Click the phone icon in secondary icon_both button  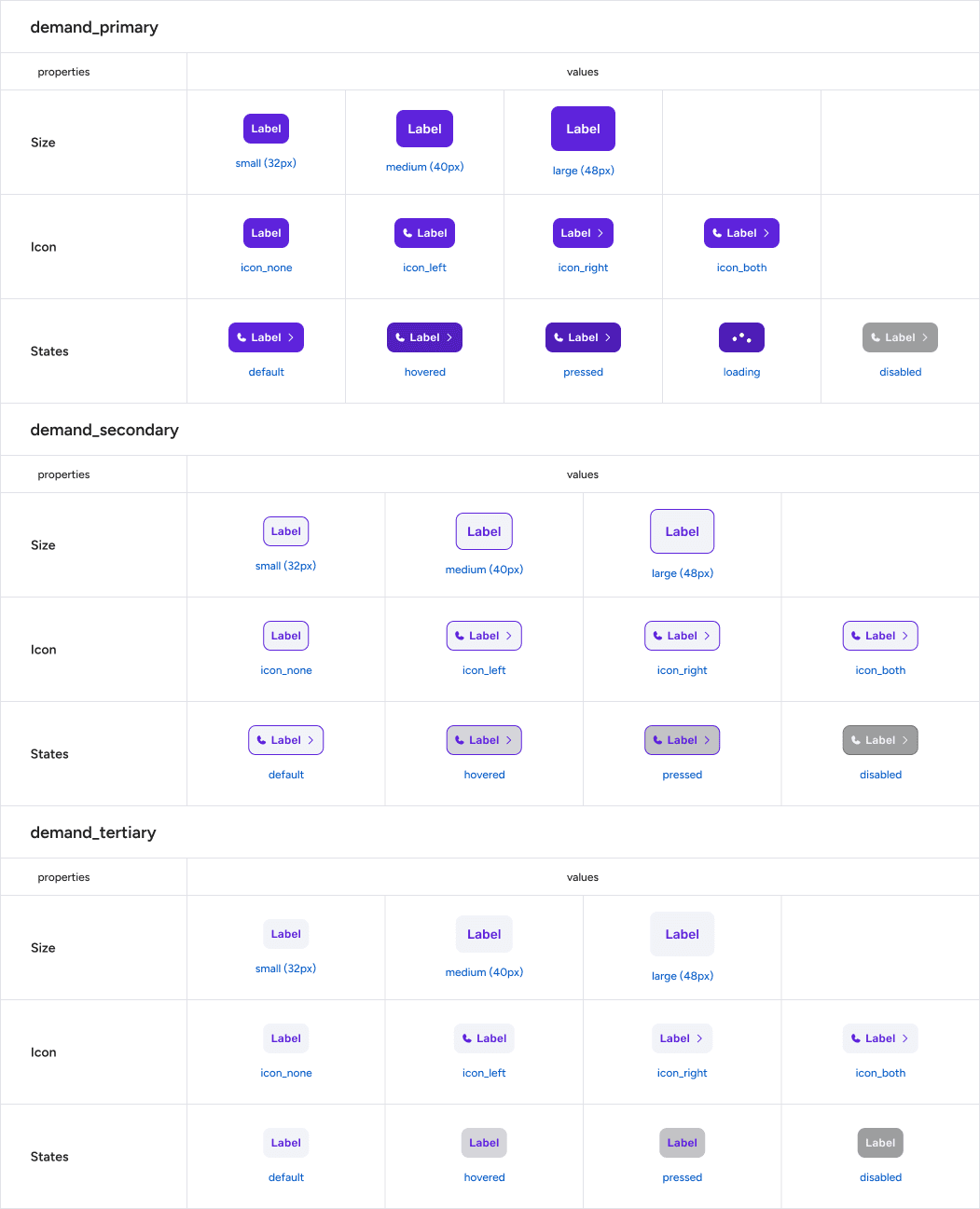[x=856, y=636]
